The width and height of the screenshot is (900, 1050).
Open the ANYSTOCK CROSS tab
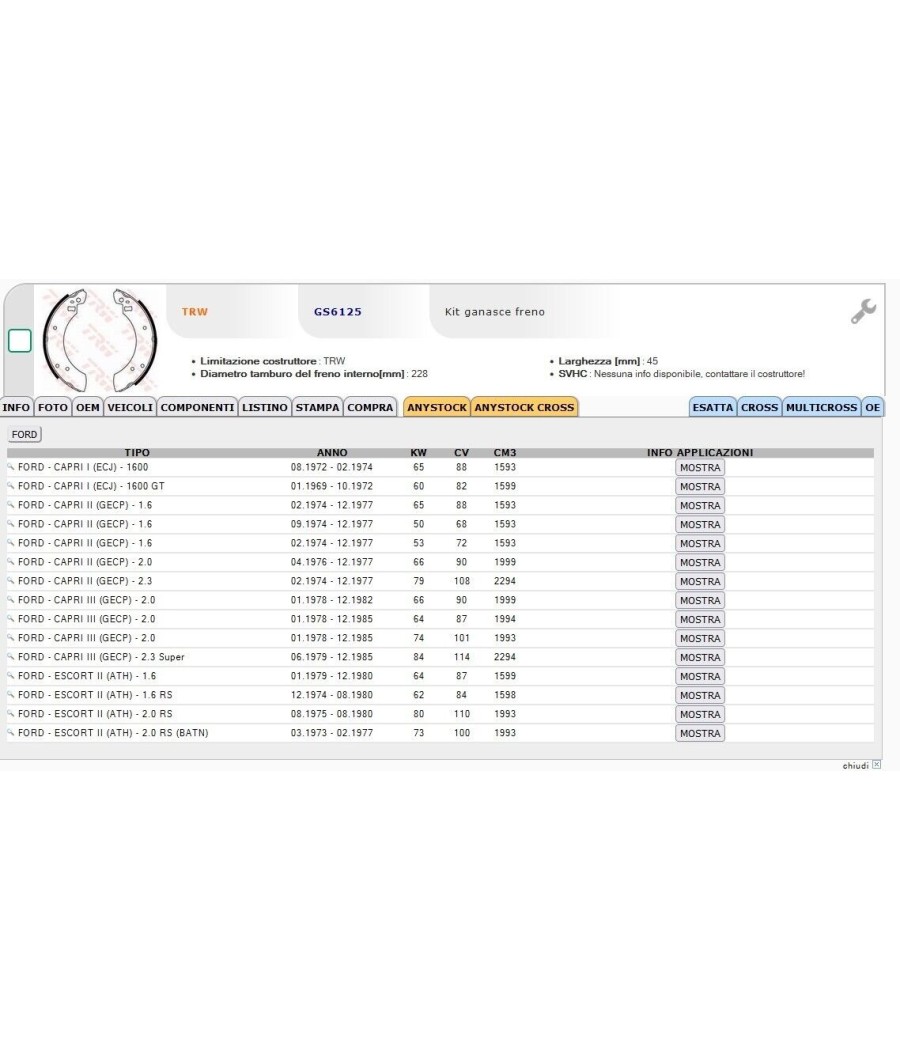tap(524, 407)
